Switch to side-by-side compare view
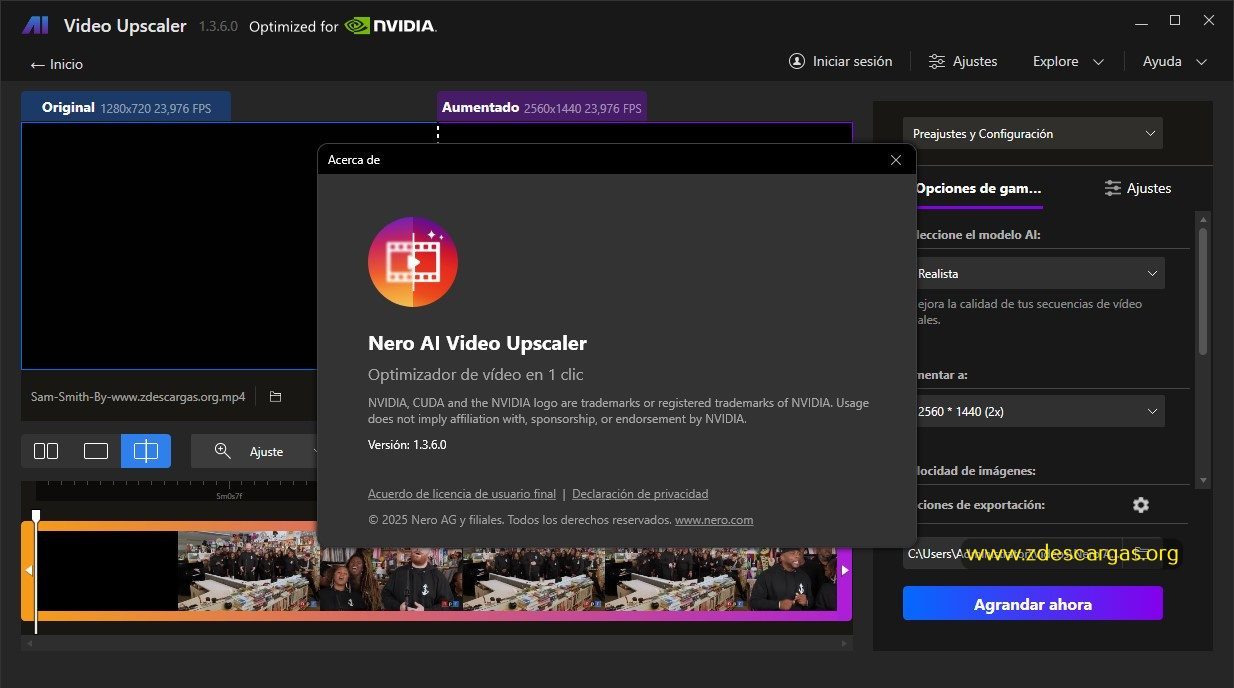The image size is (1234, 688). [x=46, y=451]
